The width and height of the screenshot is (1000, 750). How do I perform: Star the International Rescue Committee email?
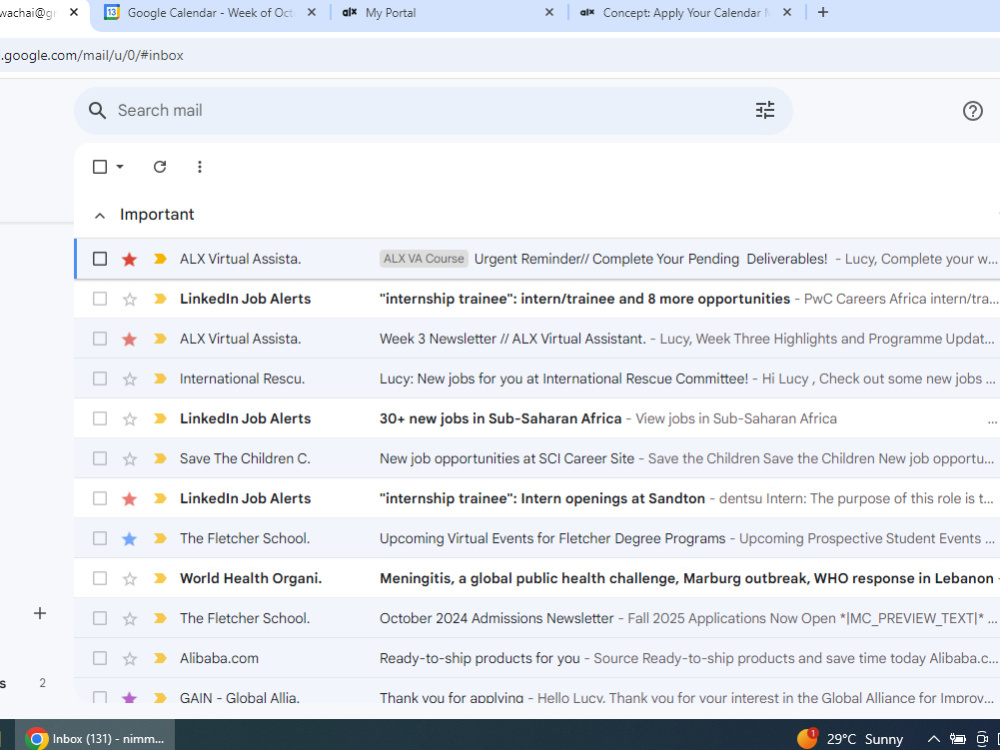pyautogui.click(x=129, y=379)
